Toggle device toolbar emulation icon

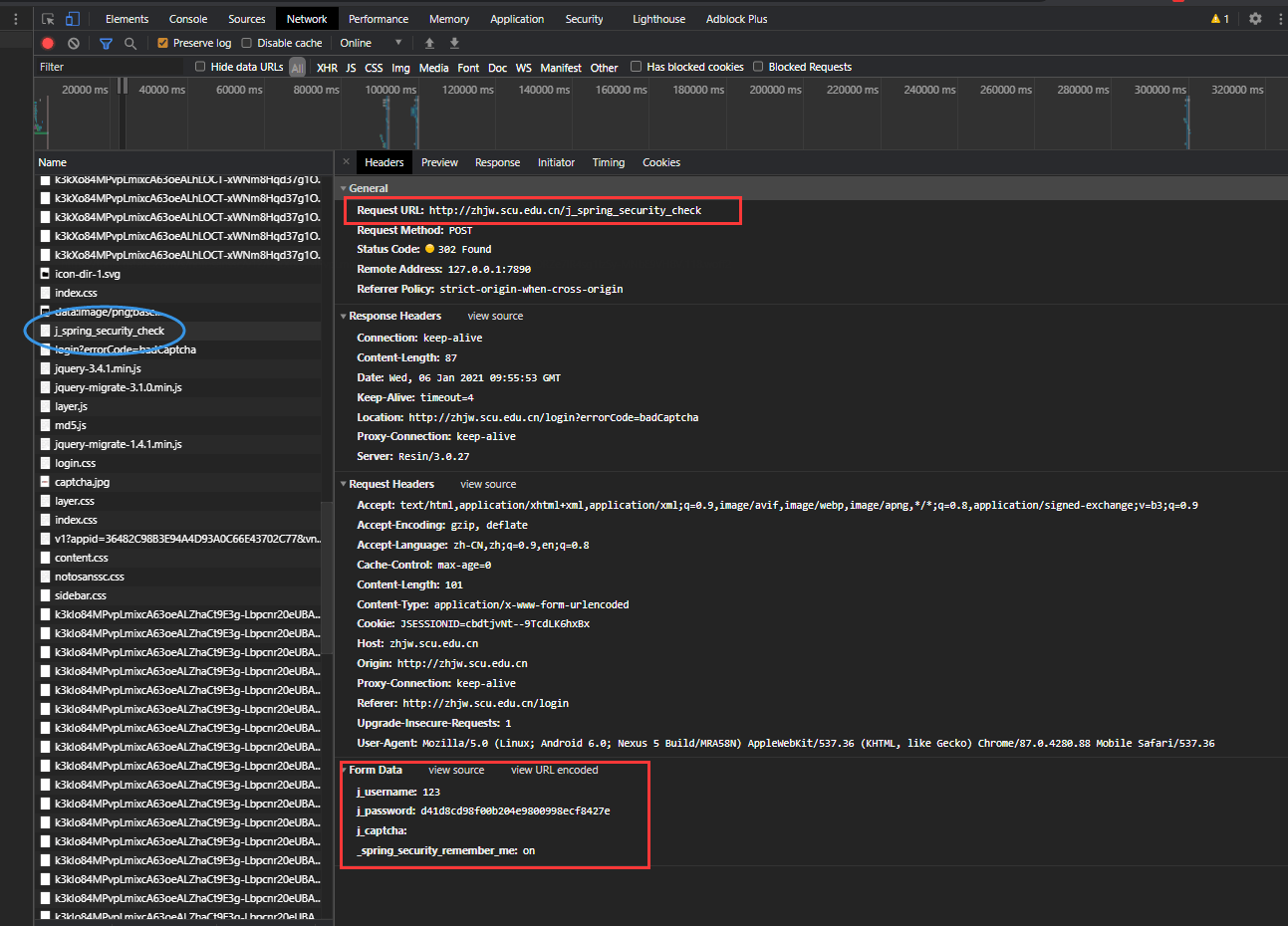72,19
